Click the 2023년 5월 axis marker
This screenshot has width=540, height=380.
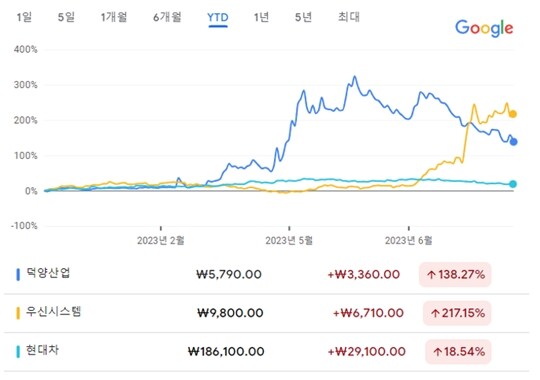click(x=289, y=240)
